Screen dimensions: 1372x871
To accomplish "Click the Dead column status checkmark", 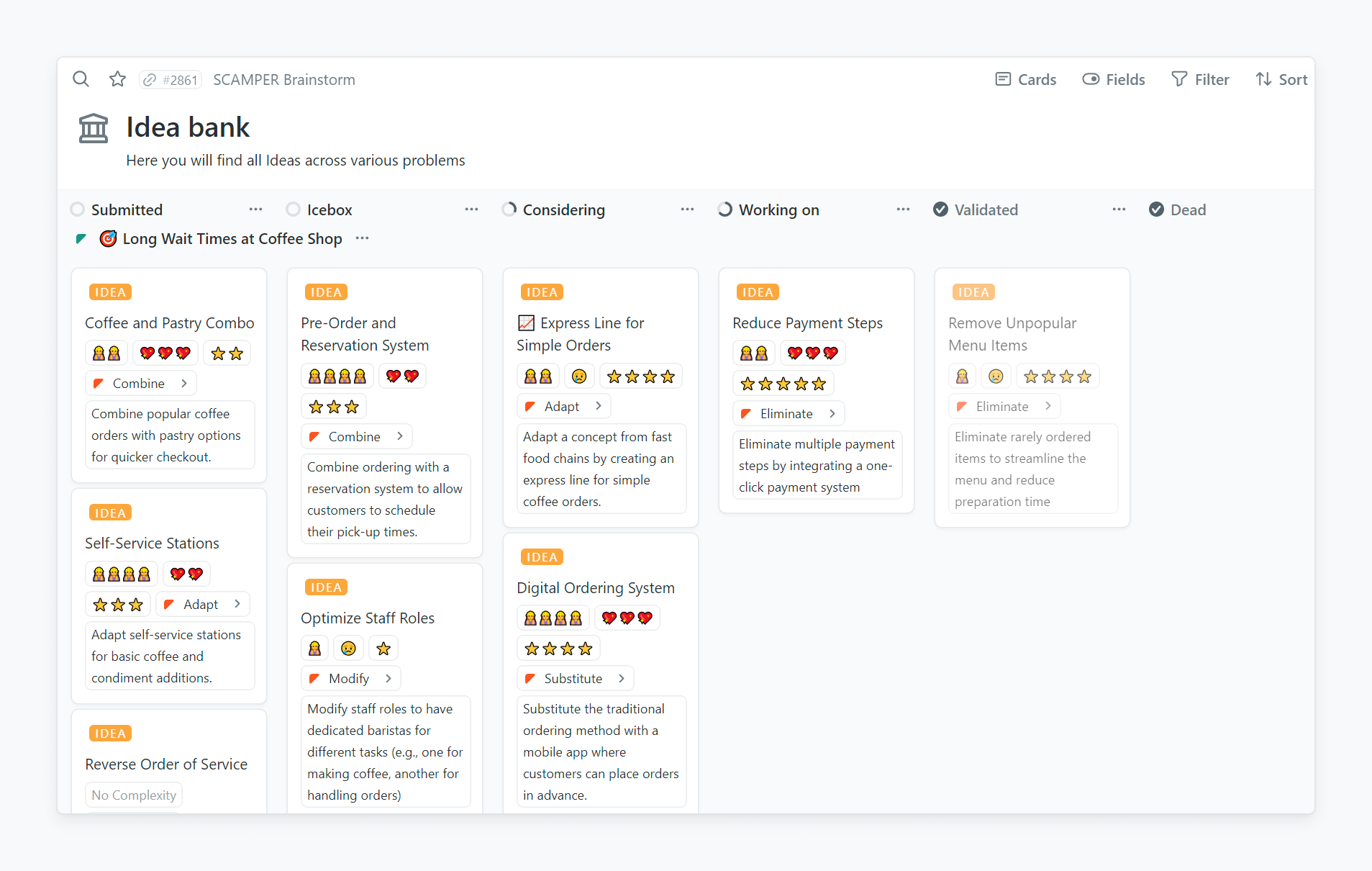I will tap(1156, 209).
